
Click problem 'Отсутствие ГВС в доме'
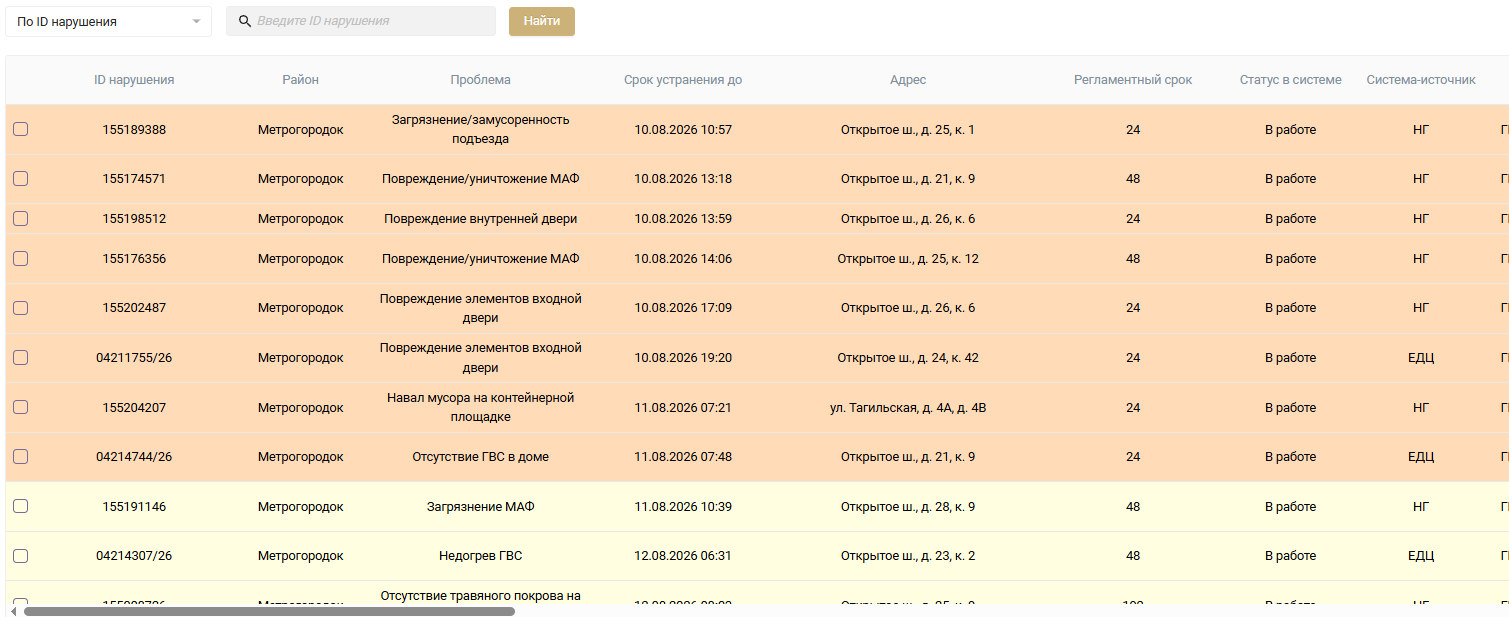tap(480, 457)
